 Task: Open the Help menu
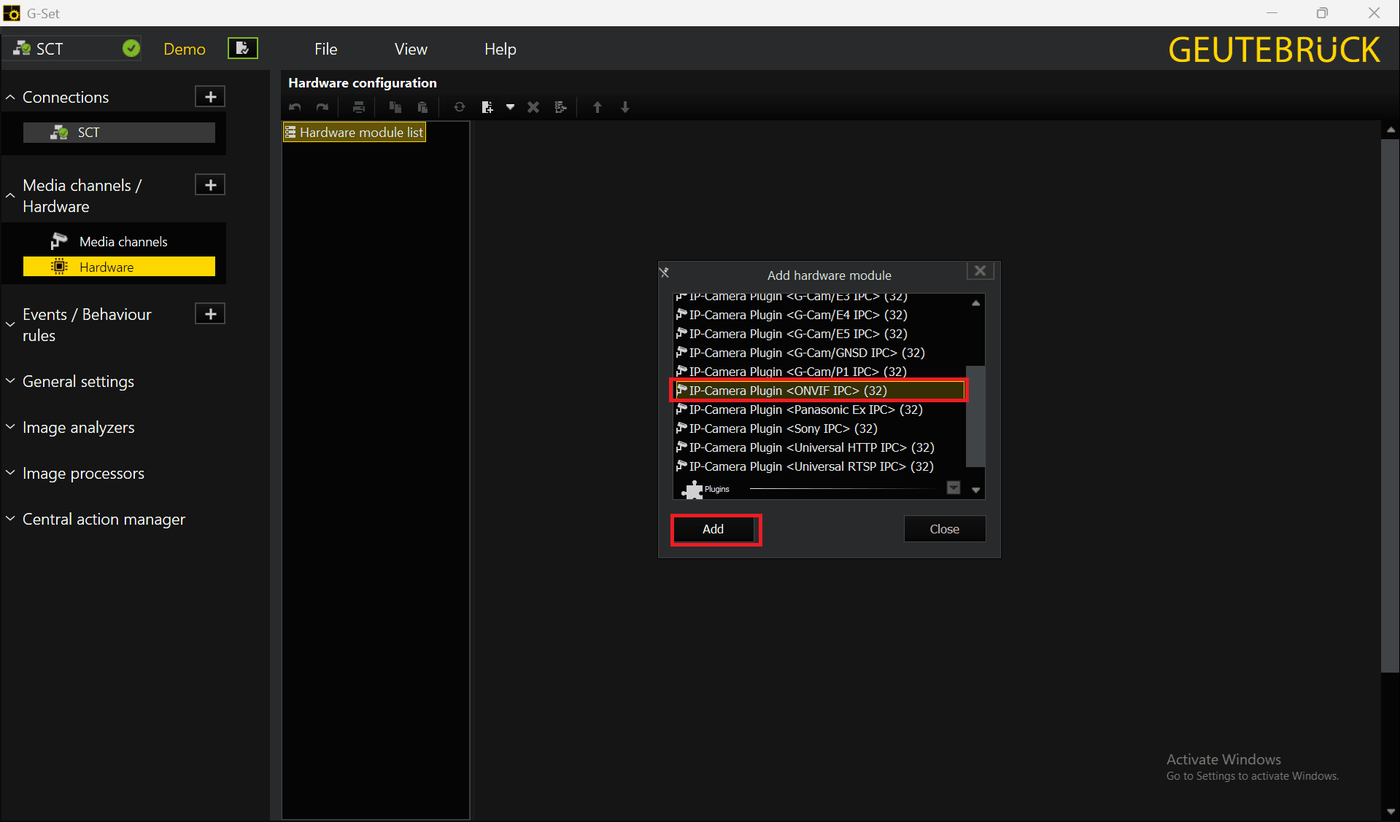(500, 49)
